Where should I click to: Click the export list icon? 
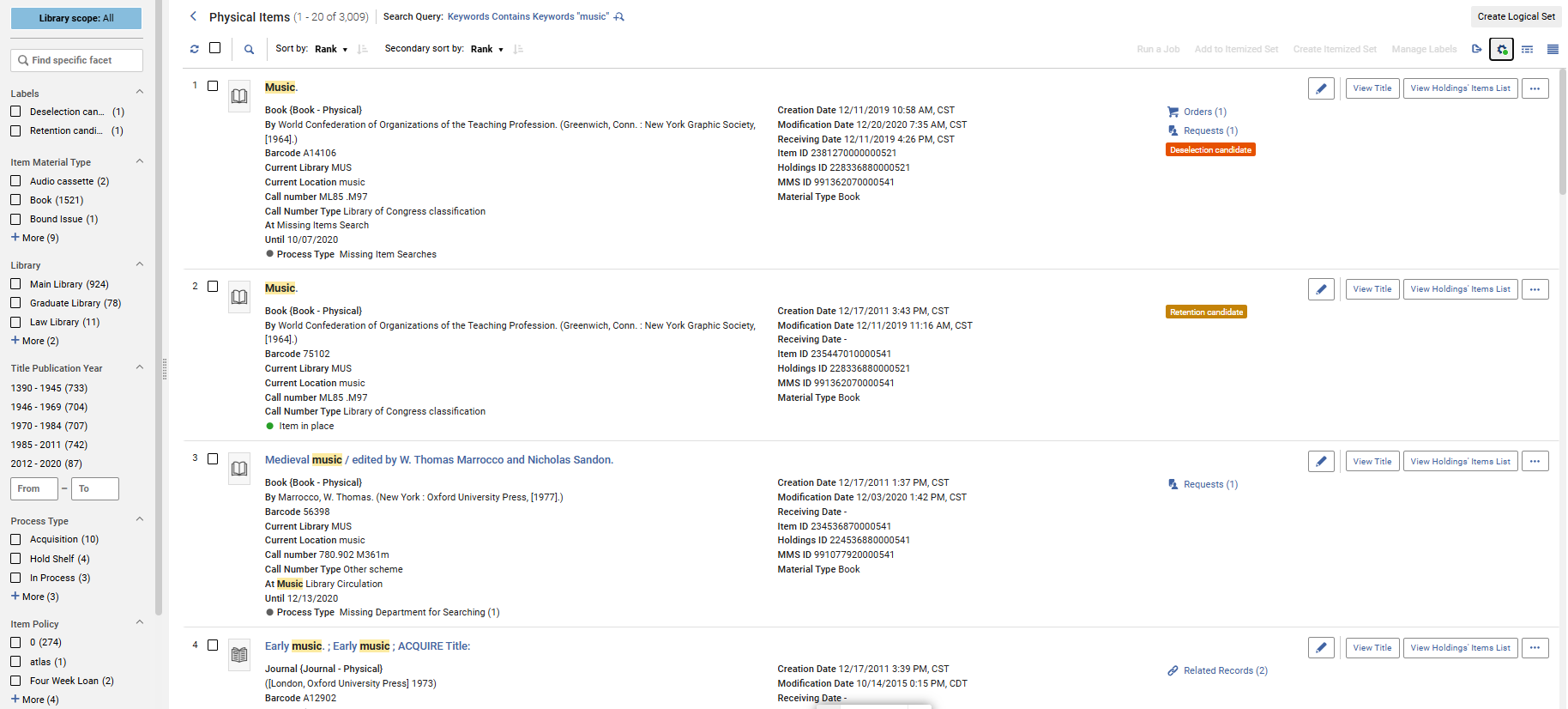click(1476, 49)
